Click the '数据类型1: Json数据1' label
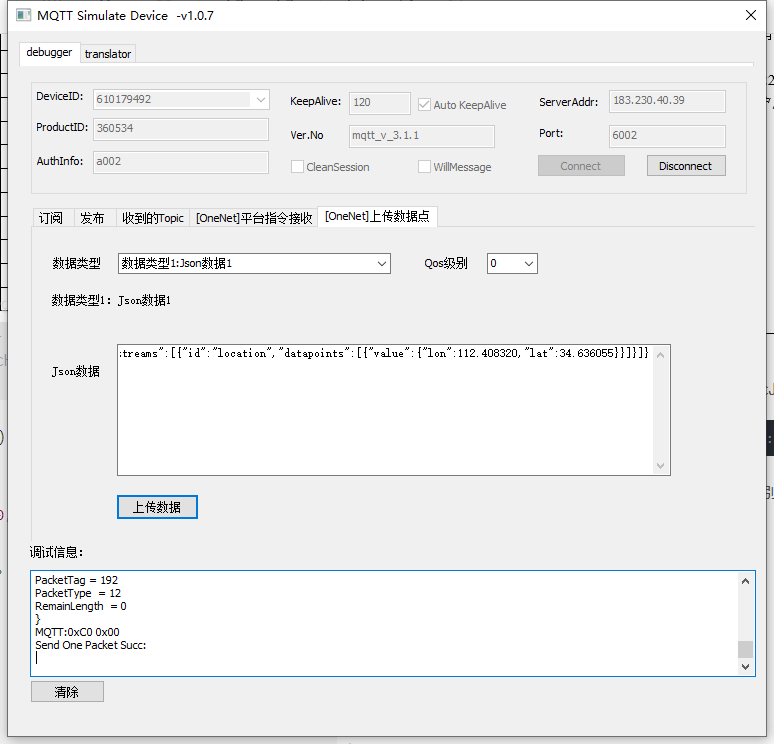Image resolution: width=774 pixels, height=744 pixels. tap(111, 300)
